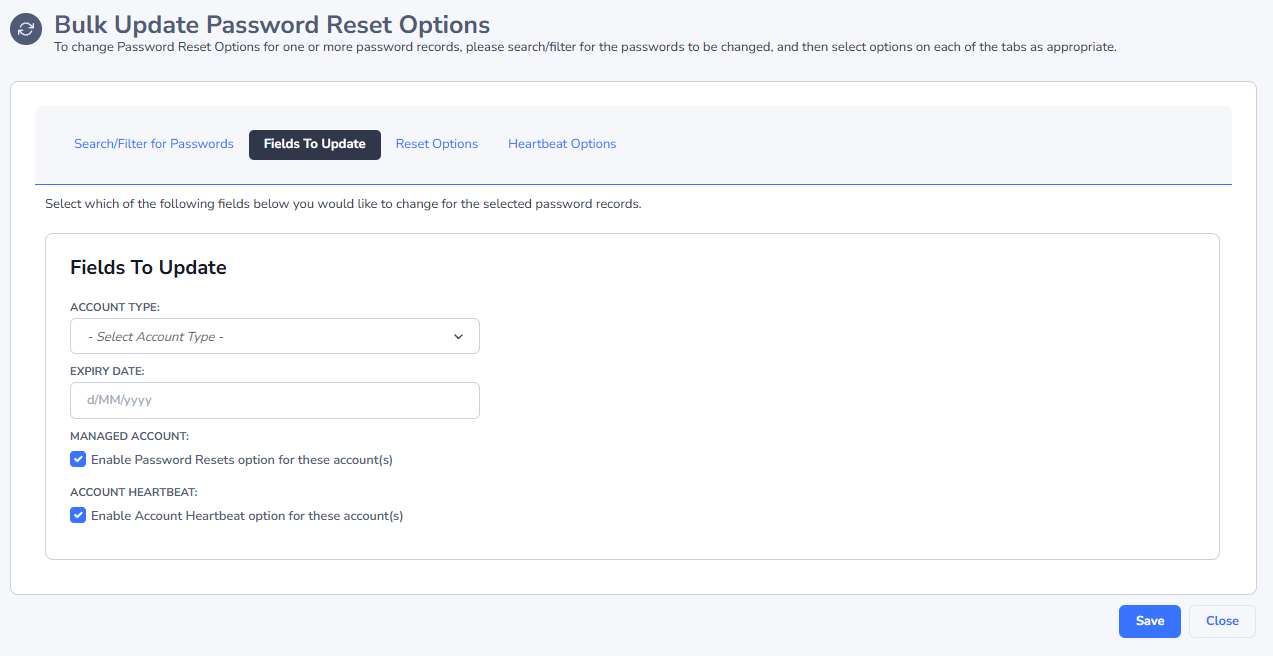Screen dimensions: 1273x656
Task: Uncheck the Enable Account Heartbeat checkbox
Action: point(78,516)
